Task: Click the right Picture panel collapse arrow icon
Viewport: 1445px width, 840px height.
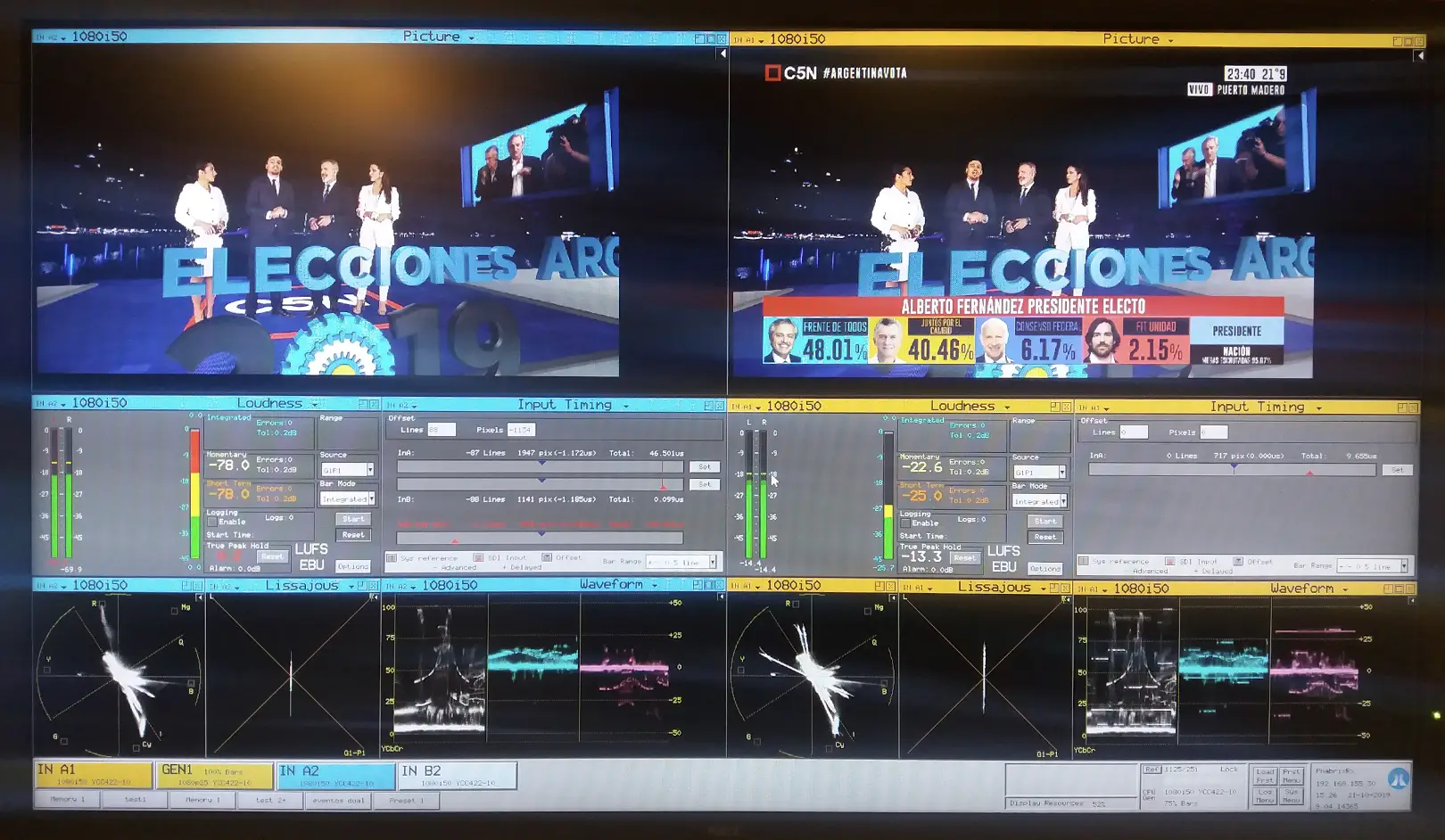Action: [x=1420, y=56]
